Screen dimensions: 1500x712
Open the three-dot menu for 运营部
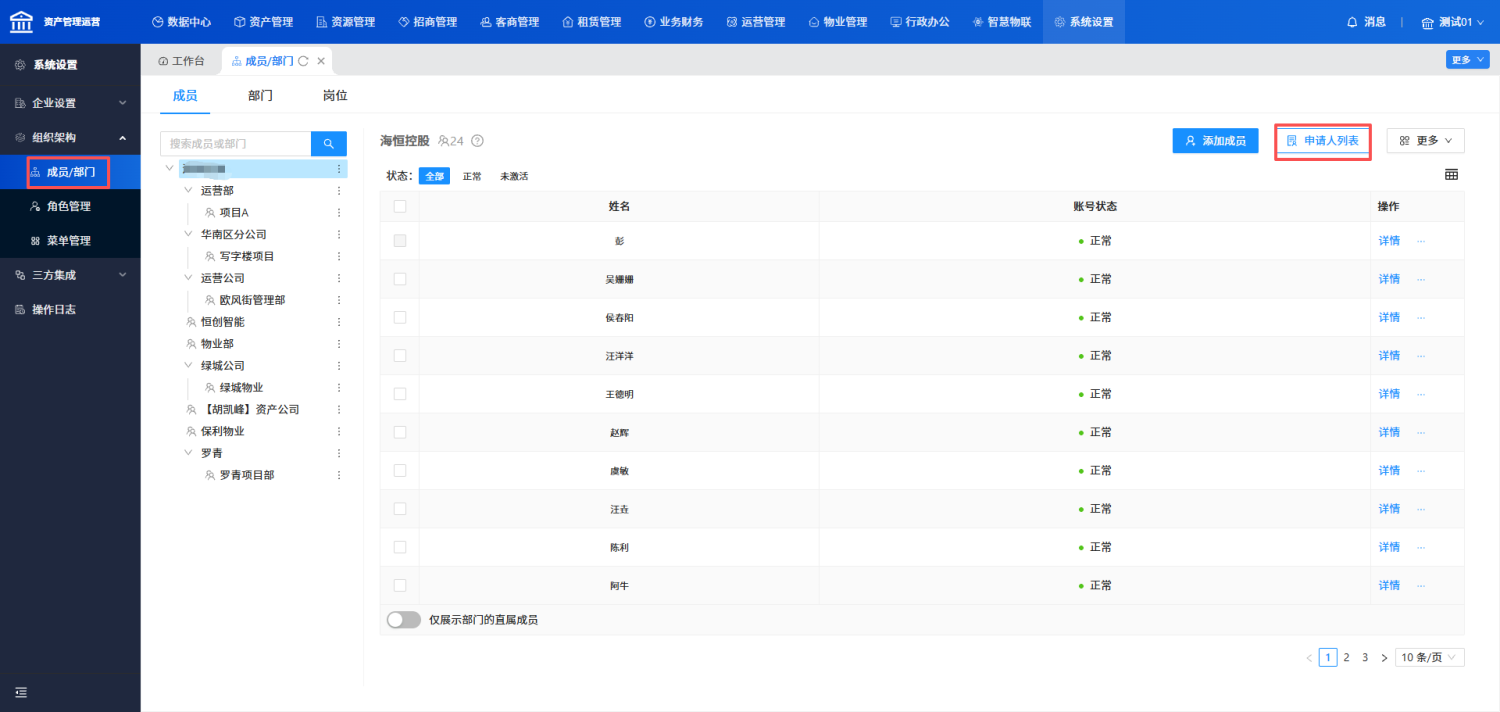pos(339,191)
